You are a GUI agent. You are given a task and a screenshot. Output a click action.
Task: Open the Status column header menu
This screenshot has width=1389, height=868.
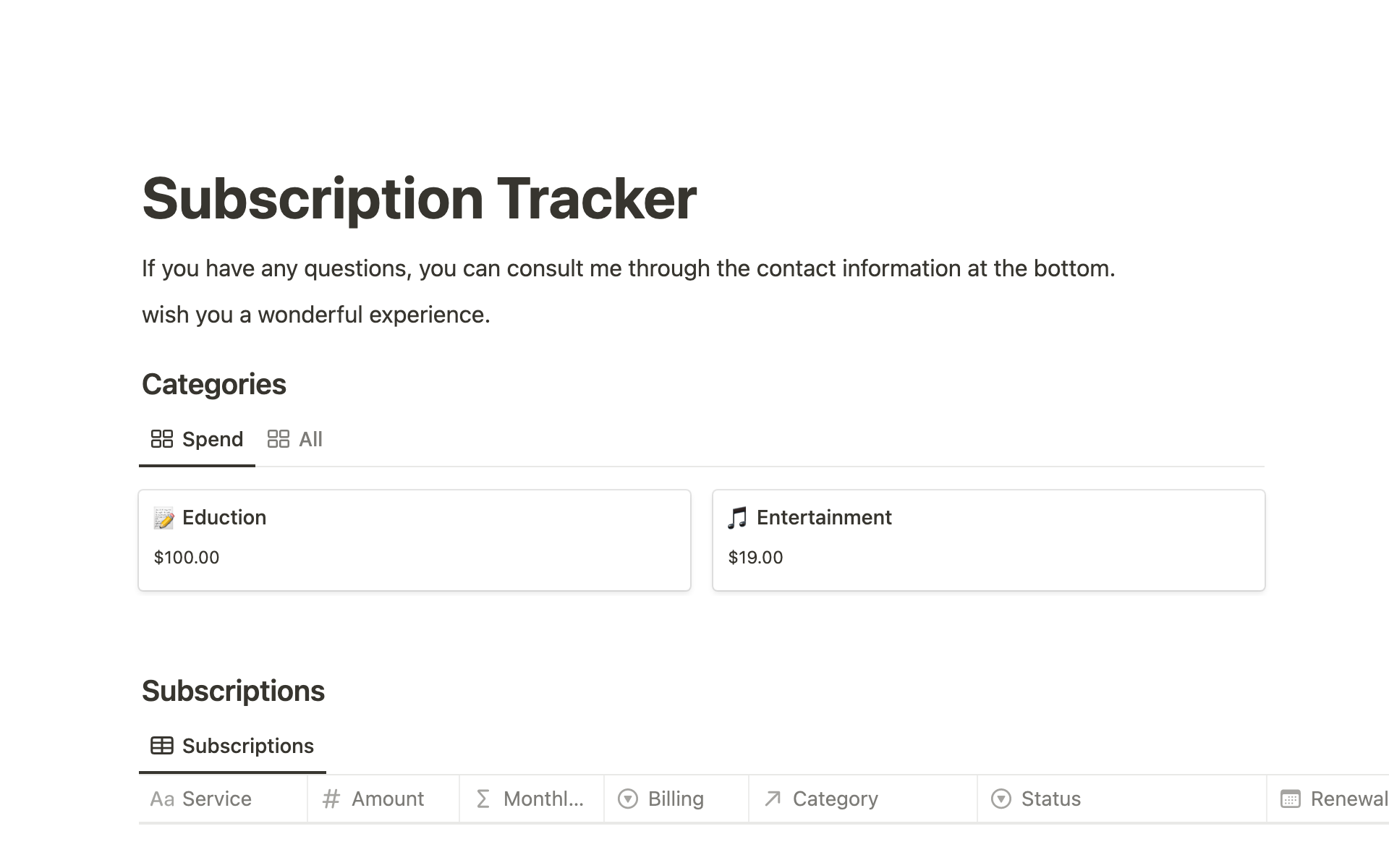point(1050,799)
